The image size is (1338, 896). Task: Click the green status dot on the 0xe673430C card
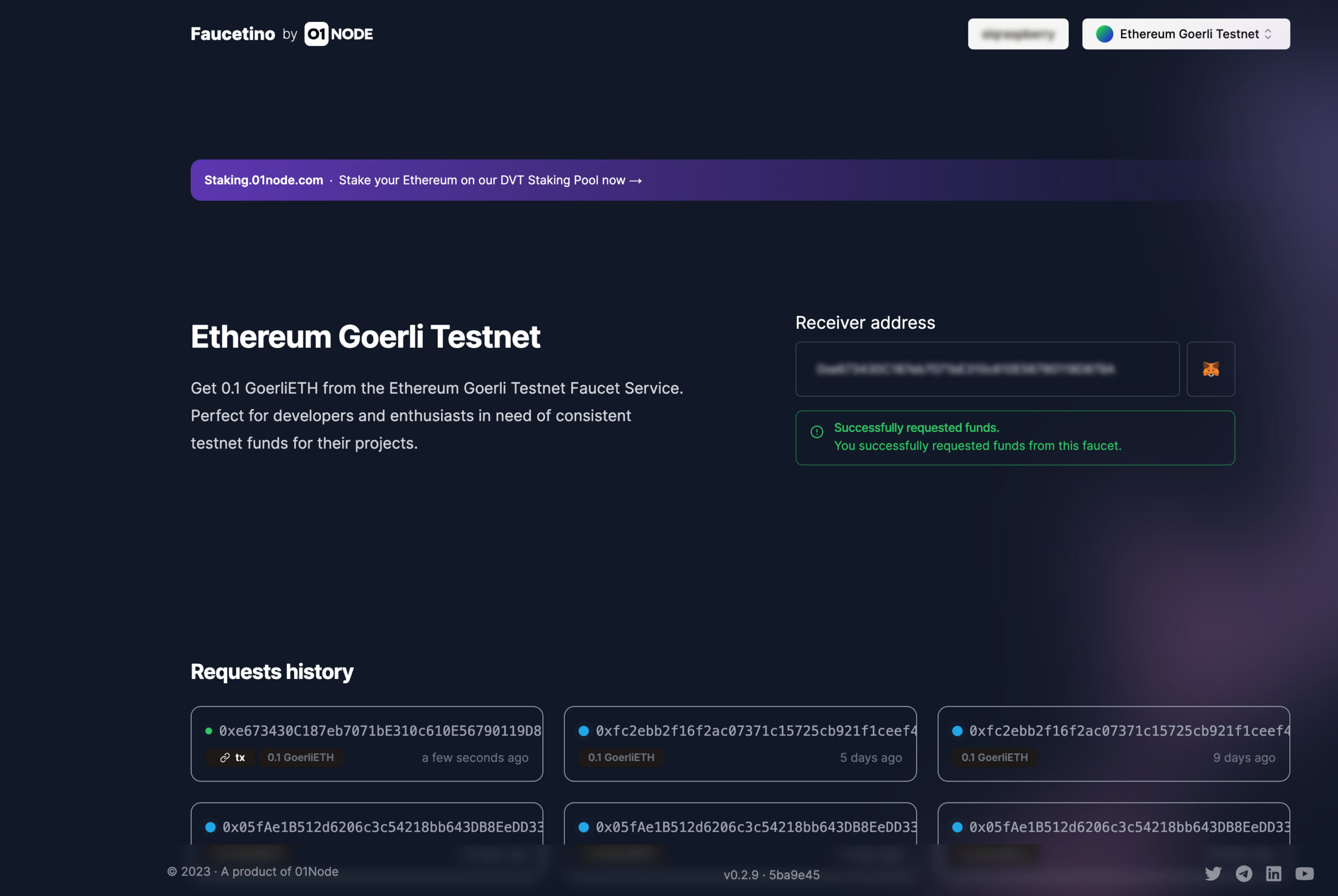tap(209, 731)
